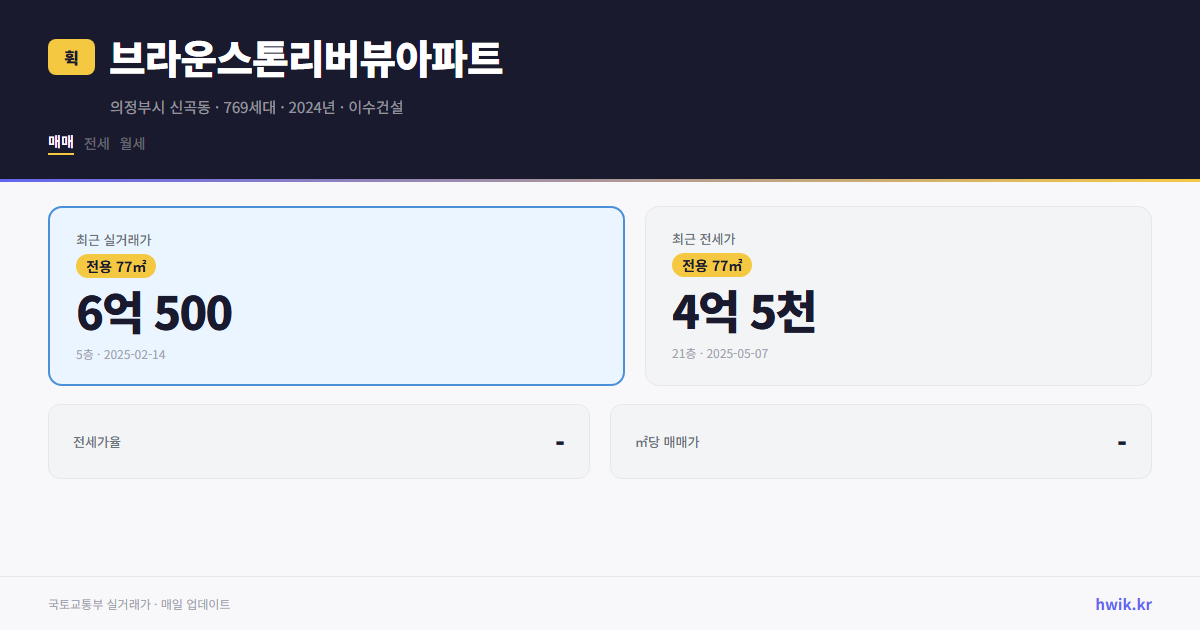Screen dimensions: 1200x630
Task: Select the 전용 77㎡ badge on jeonse card
Action: (712, 265)
